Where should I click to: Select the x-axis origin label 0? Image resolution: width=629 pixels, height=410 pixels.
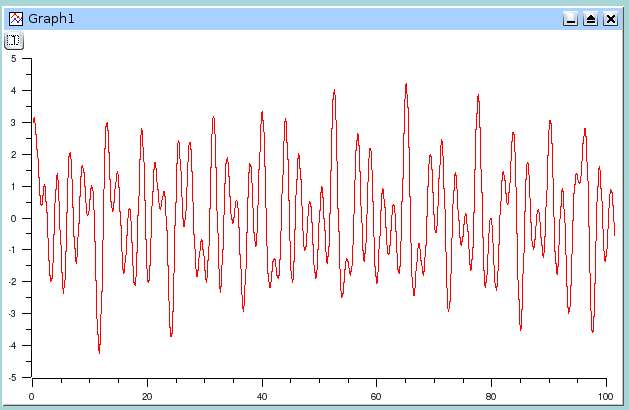point(32,395)
